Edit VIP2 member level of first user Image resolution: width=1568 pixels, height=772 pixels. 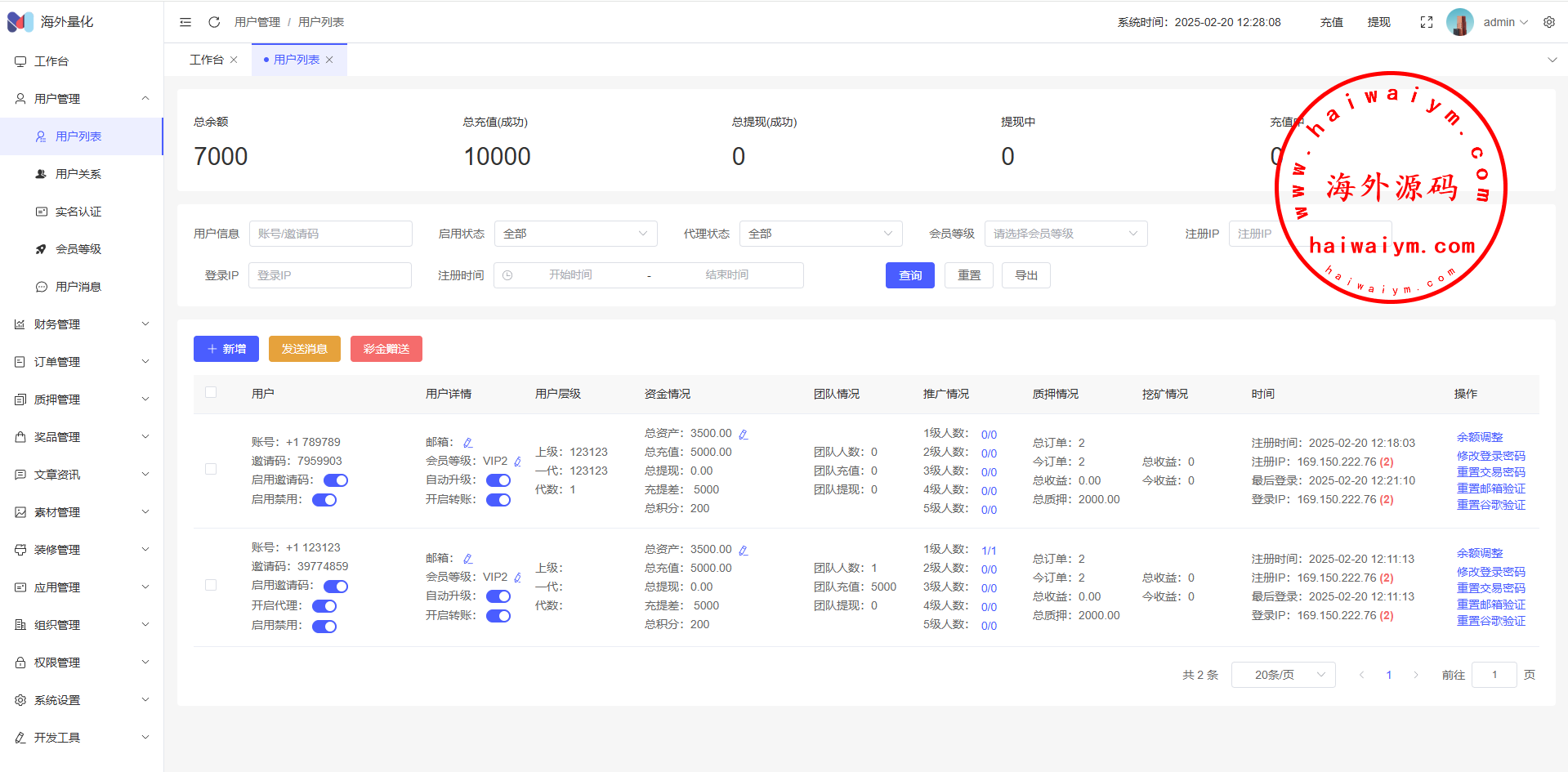[517, 462]
